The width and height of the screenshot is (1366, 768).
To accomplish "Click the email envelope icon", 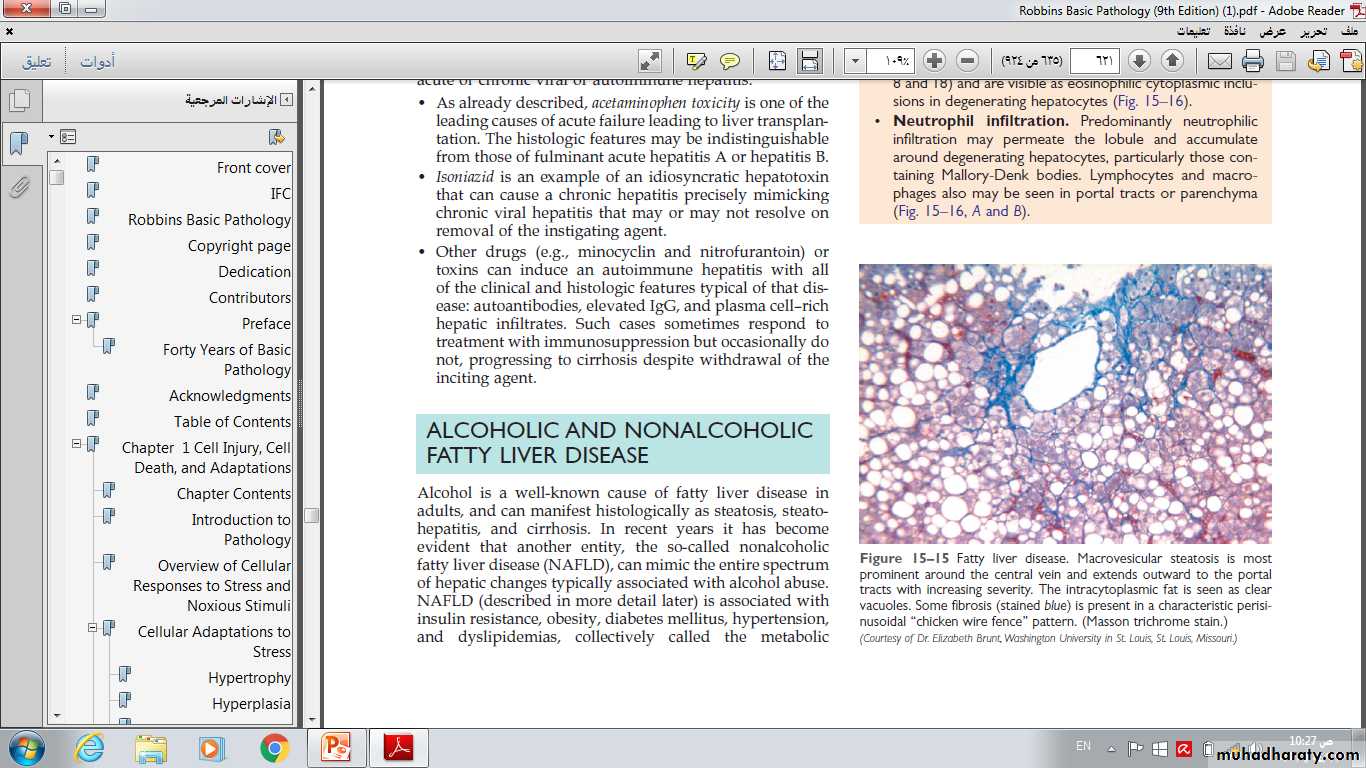I will pyautogui.click(x=1219, y=61).
